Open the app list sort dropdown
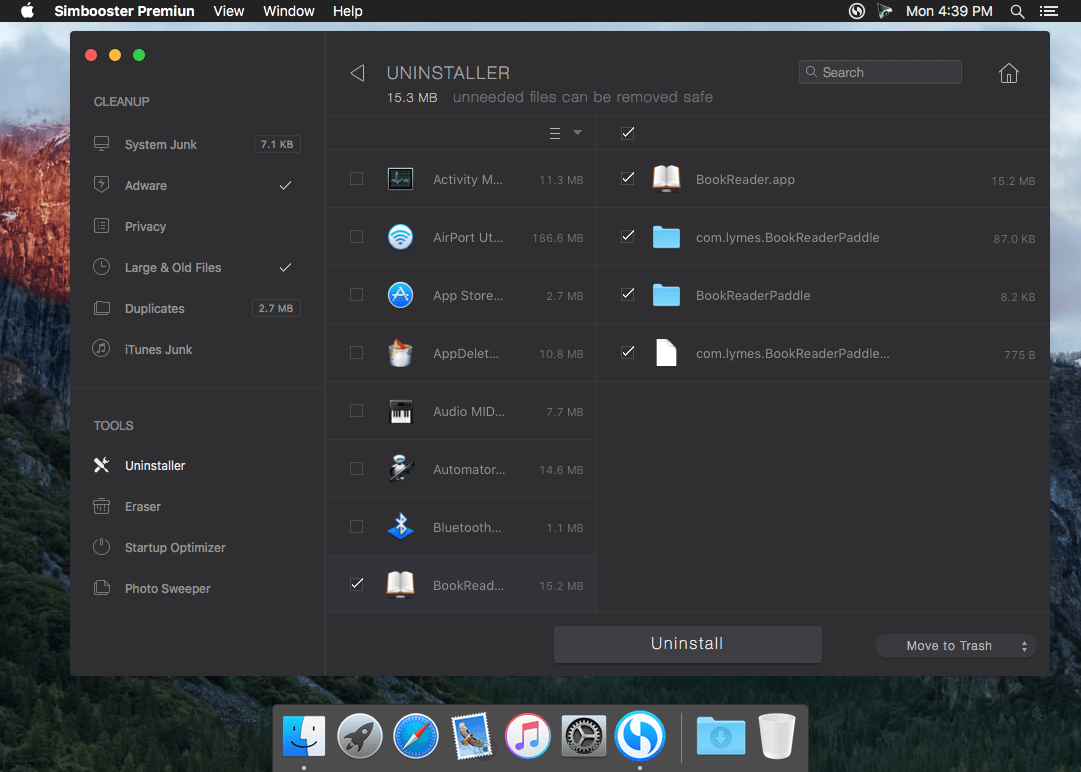This screenshot has height=772, width=1081. pos(565,133)
